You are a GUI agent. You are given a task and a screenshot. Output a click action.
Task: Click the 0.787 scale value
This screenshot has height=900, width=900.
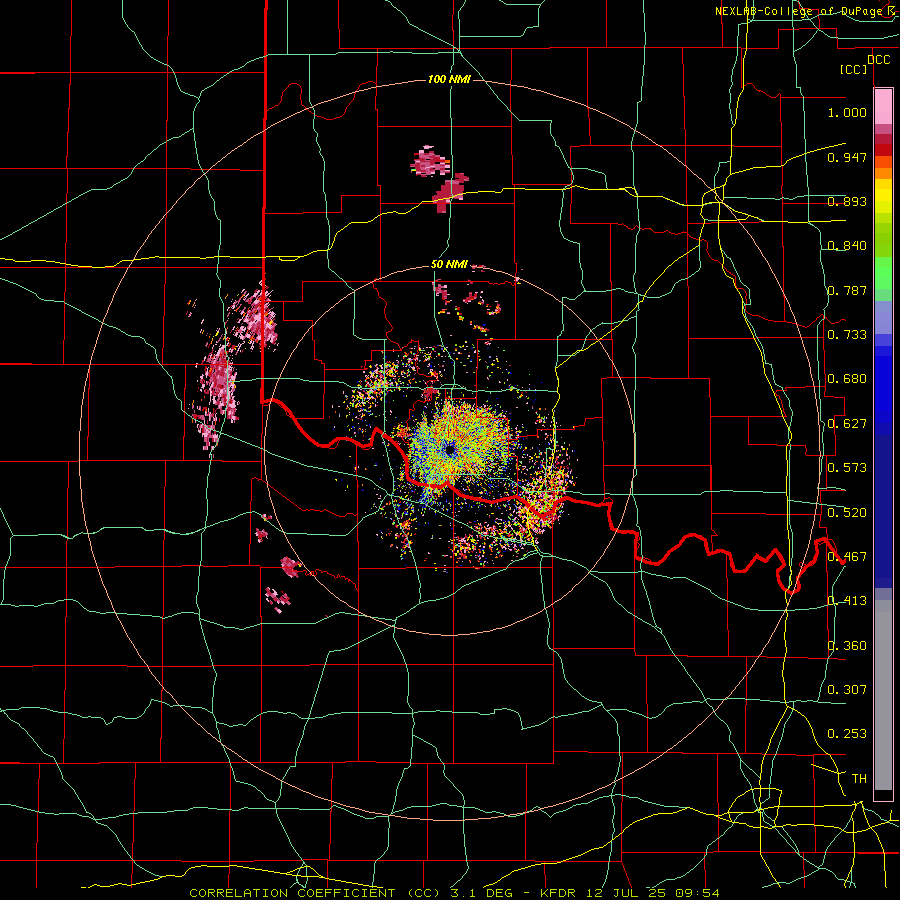pyautogui.click(x=847, y=290)
